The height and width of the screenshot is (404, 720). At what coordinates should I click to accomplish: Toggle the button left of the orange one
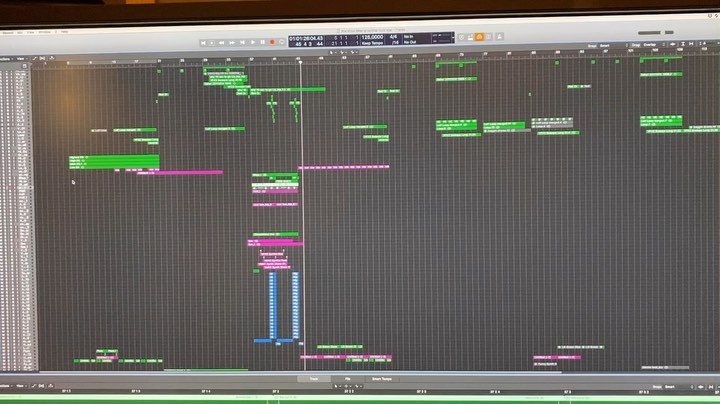(469, 37)
